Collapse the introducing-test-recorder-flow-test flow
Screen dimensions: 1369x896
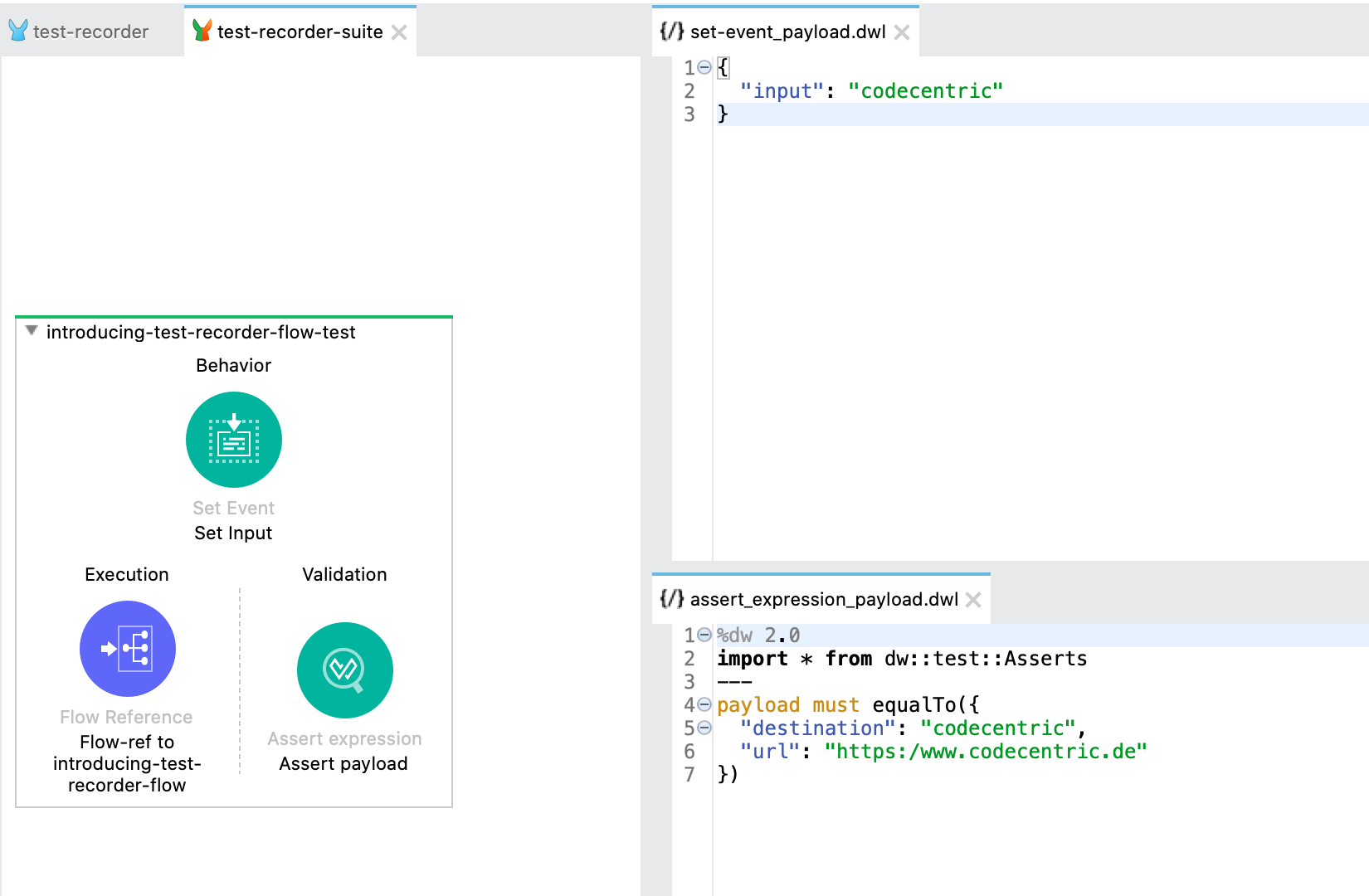coord(32,331)
